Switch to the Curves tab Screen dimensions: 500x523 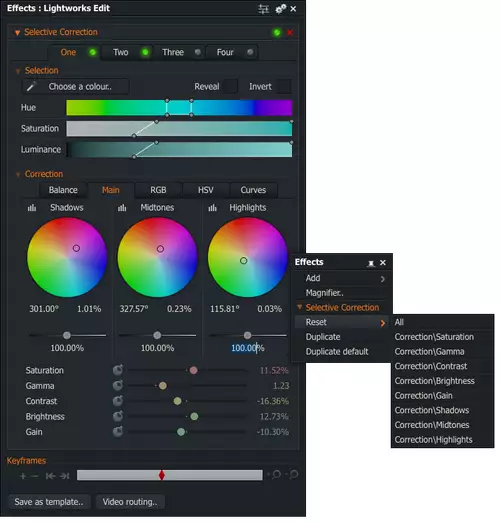pyautogui.click(x=253, y=190)
